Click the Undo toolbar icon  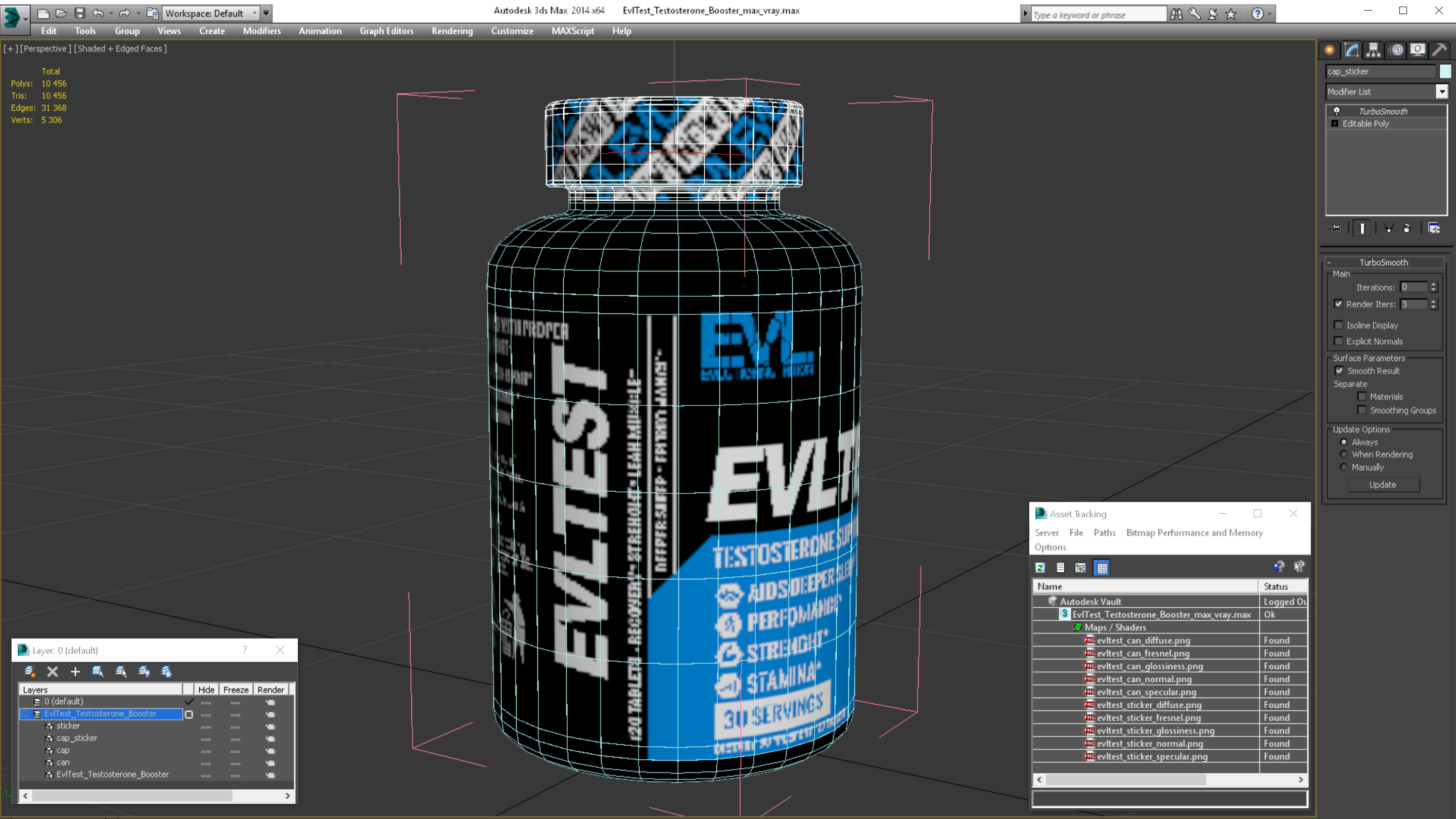(98, 13)
